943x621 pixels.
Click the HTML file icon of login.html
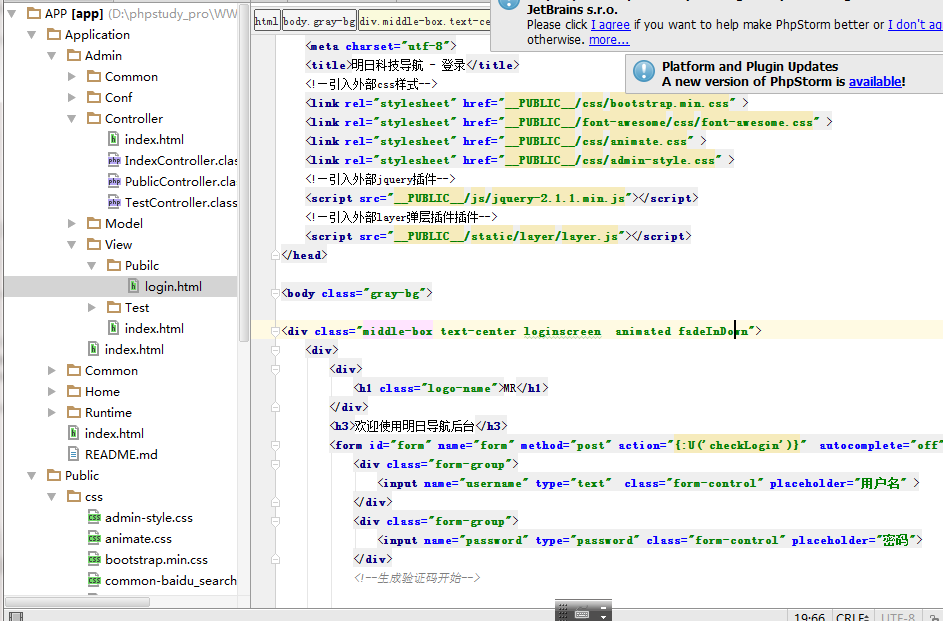(x=134, y=287)
